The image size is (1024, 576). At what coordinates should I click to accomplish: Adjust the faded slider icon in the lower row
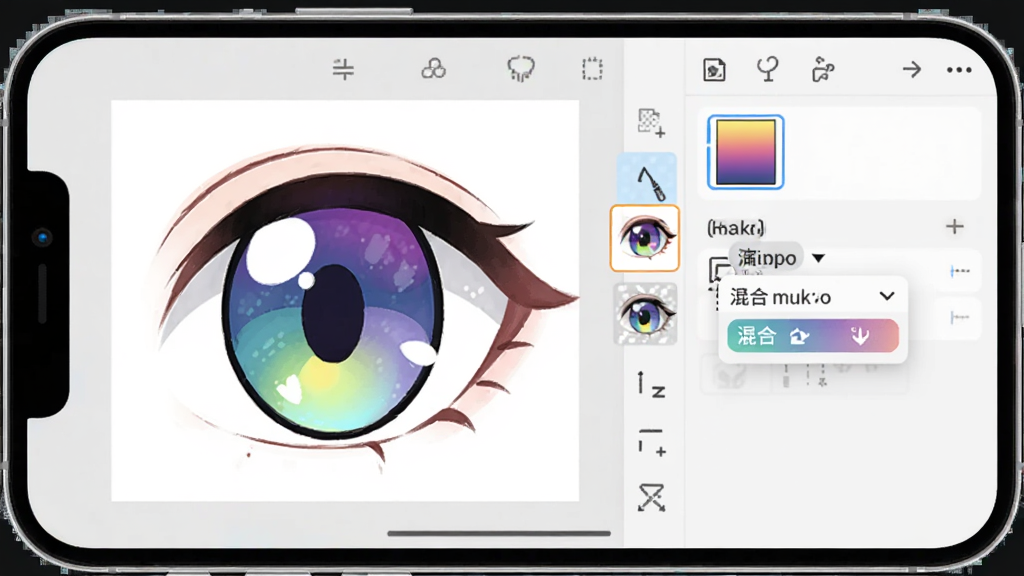(x=959, y=317)
